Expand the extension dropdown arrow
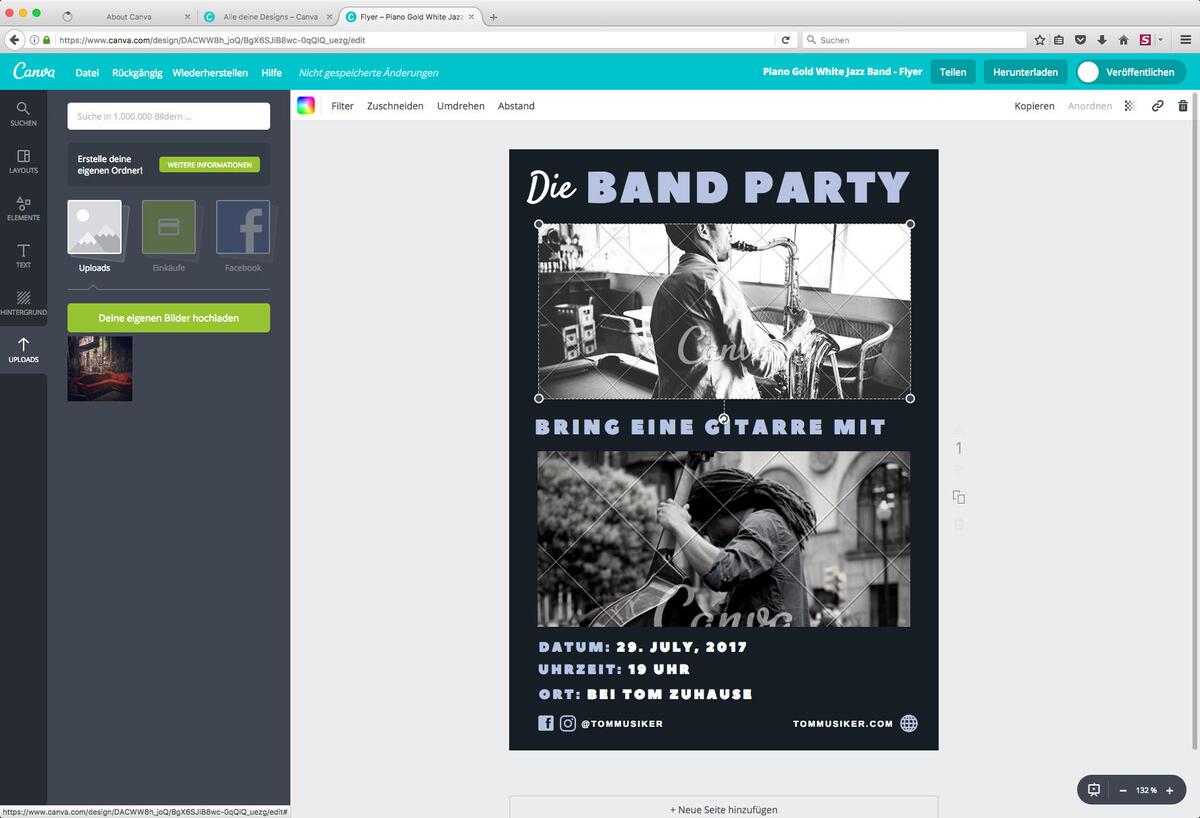This screenshot has width=1200, height=818. click(1161, 40)
